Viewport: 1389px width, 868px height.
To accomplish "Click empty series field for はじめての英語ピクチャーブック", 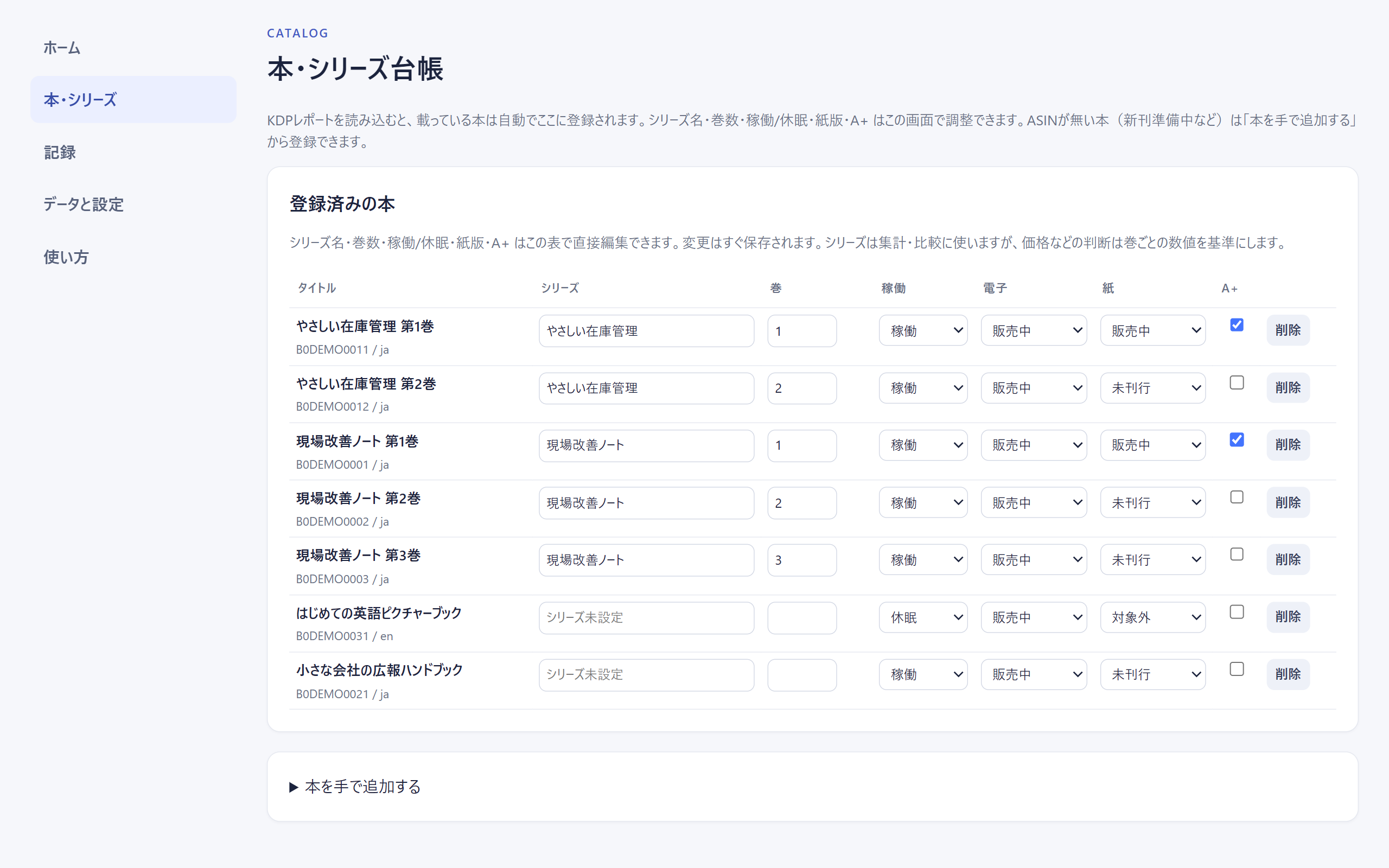I will pos(646,618).
